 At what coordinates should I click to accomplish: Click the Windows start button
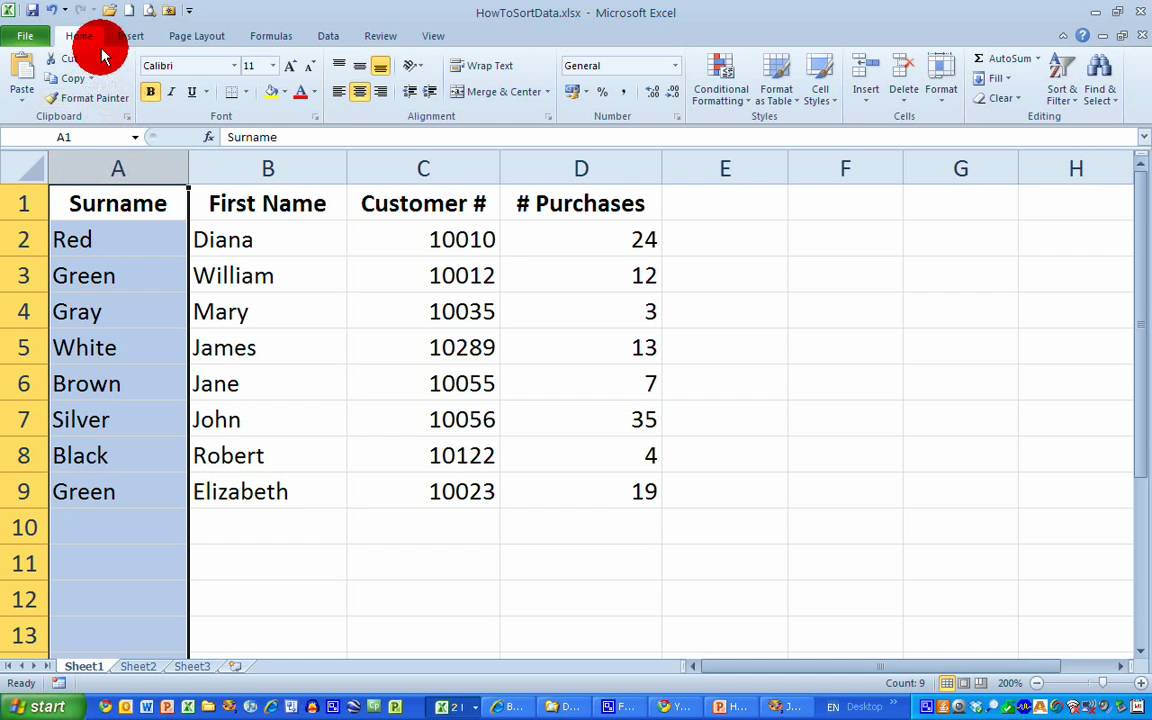tap(40, 707)
